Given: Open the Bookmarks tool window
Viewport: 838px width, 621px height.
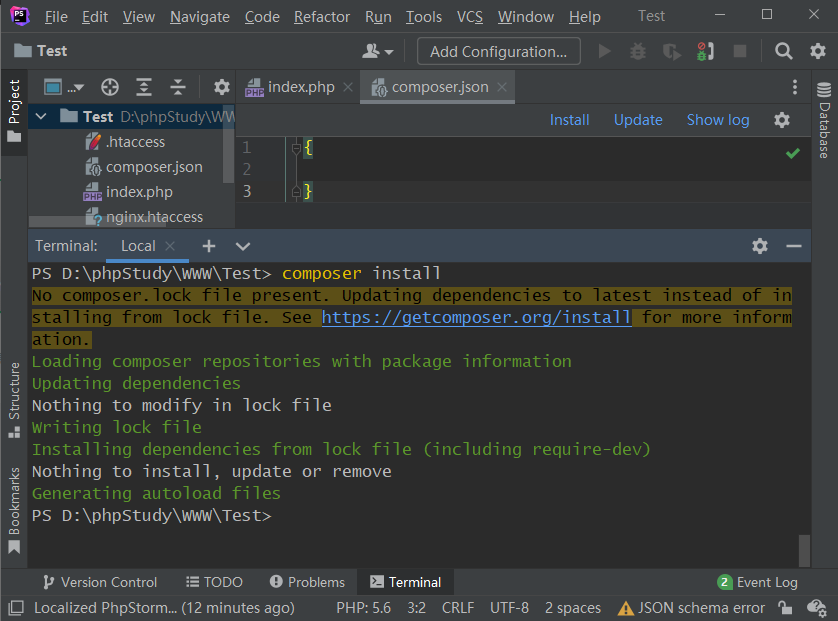Looking at the screenshot, I should coord(14,511).
